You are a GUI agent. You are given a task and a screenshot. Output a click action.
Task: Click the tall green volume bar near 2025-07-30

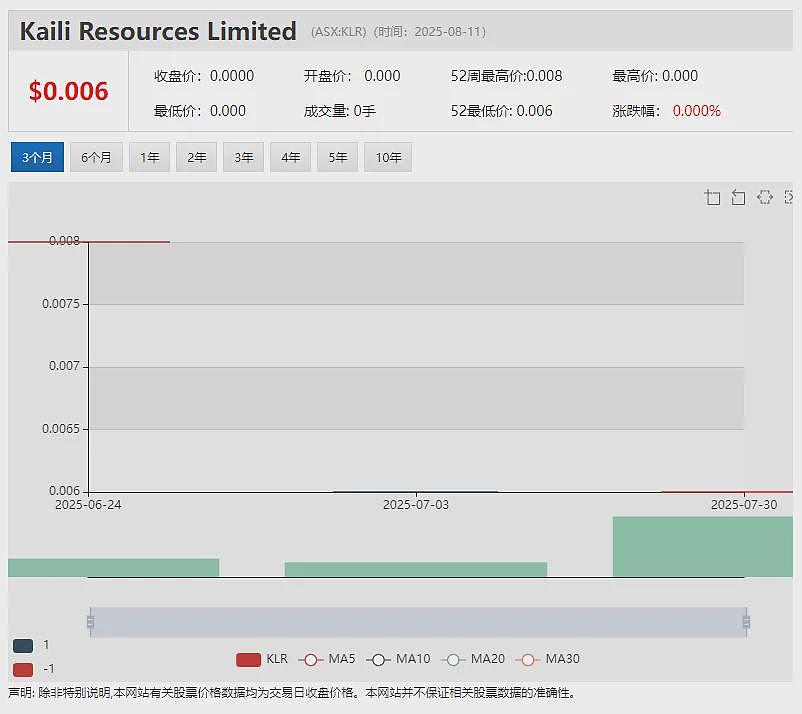pyautogui.click(x=703, y=547)
